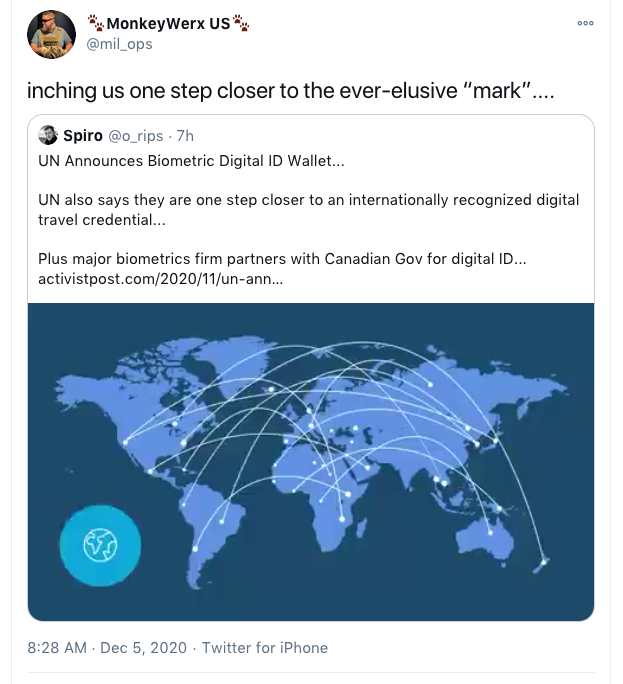Image resolution: width=623 pixels, height=684 pixels.
Task: Open the activistpost.com article link
Action: 160,278
